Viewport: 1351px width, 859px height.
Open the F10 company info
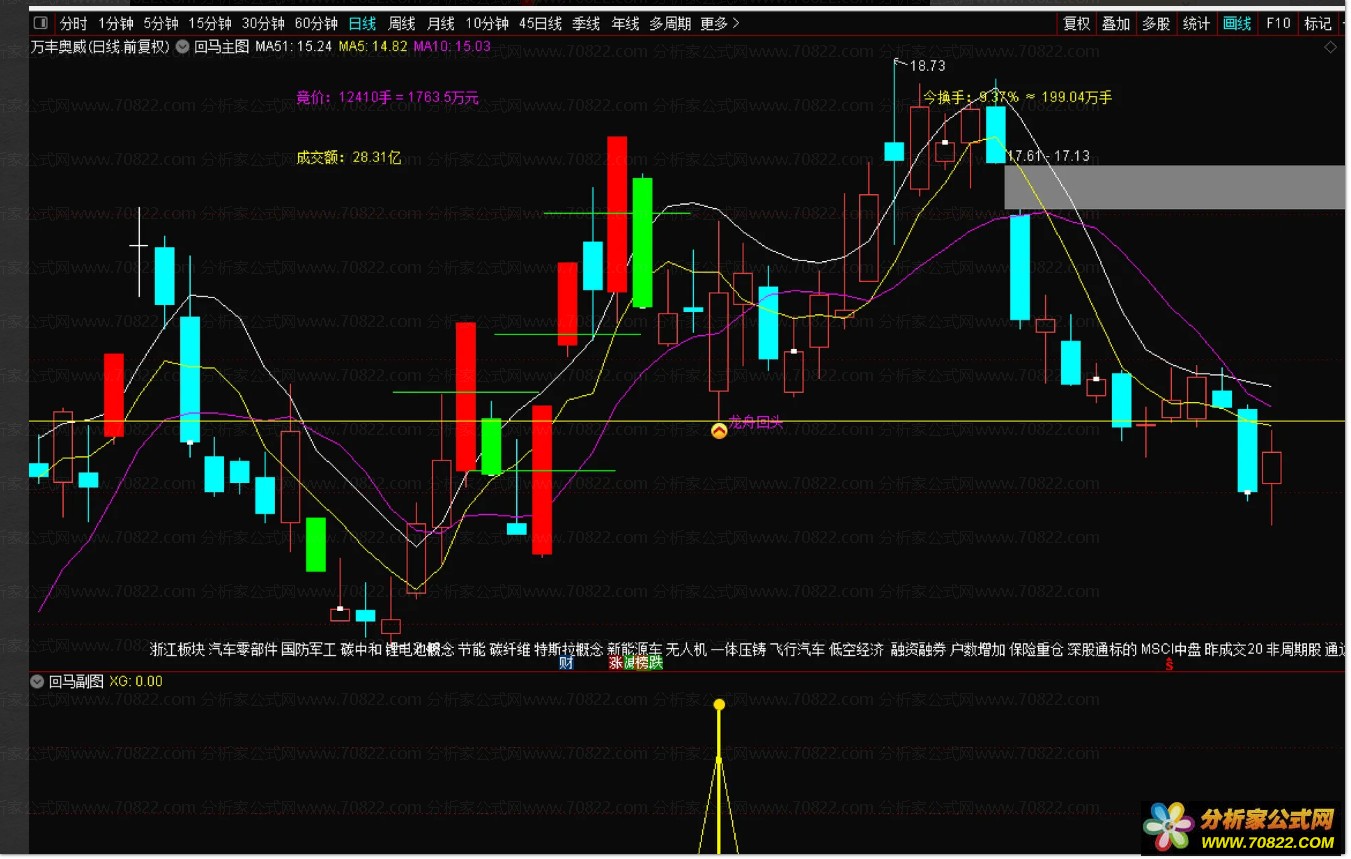(x=1278, y=23)
